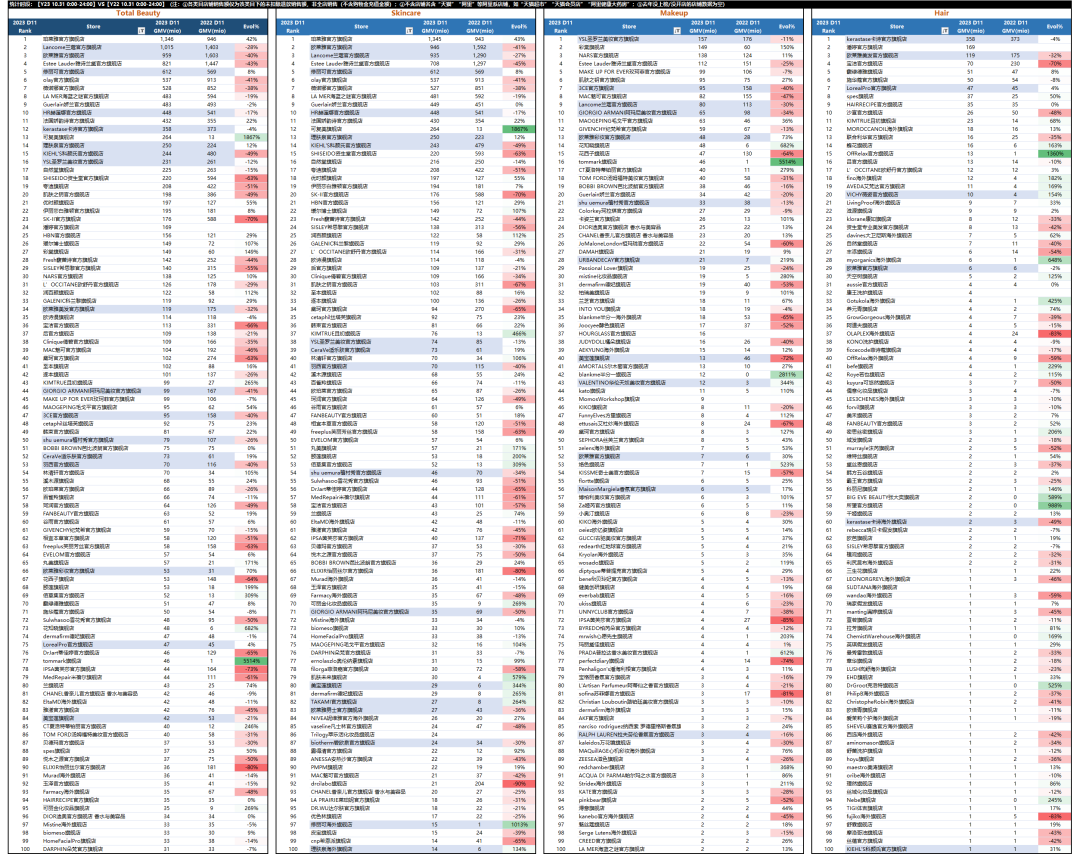The image size is (1080, 854).
Task: Select OLAPLEX store in Hair table
Action: click(x=871, y=333)
